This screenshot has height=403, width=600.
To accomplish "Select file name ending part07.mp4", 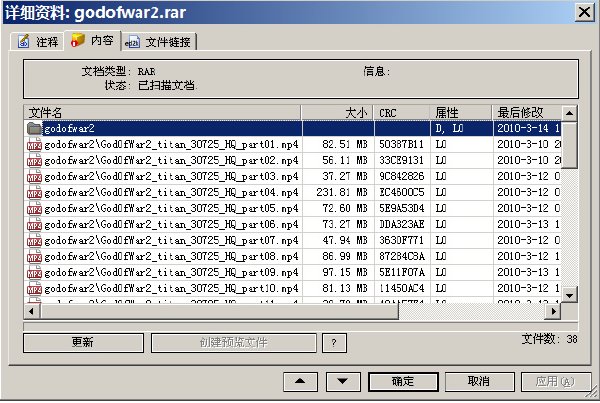I will click(x=171, y=241).
